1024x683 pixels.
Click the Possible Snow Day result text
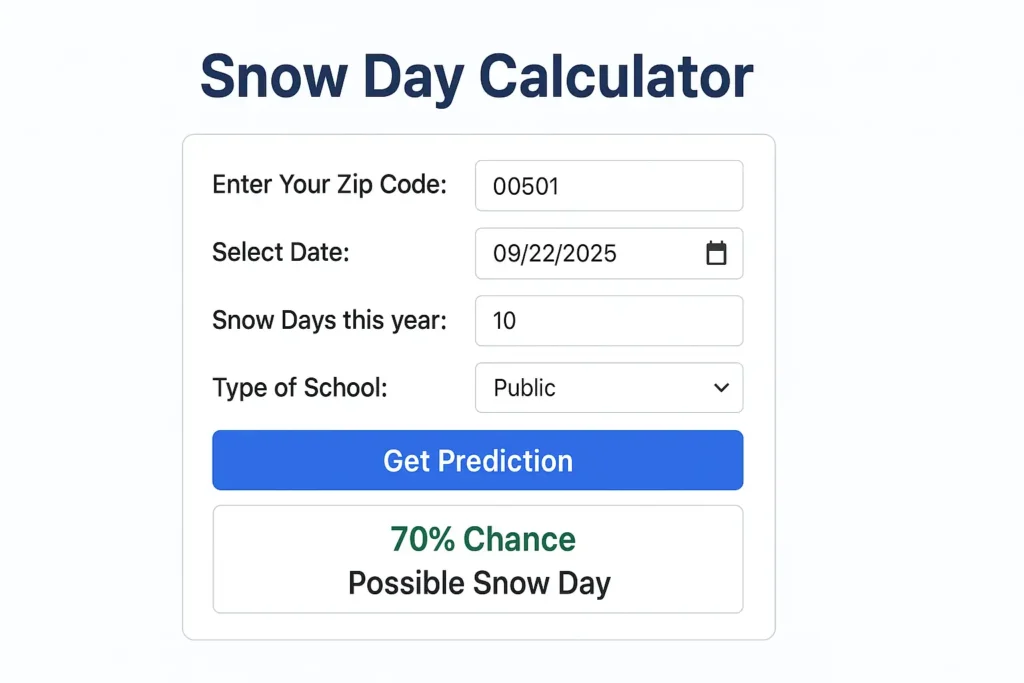479,583
